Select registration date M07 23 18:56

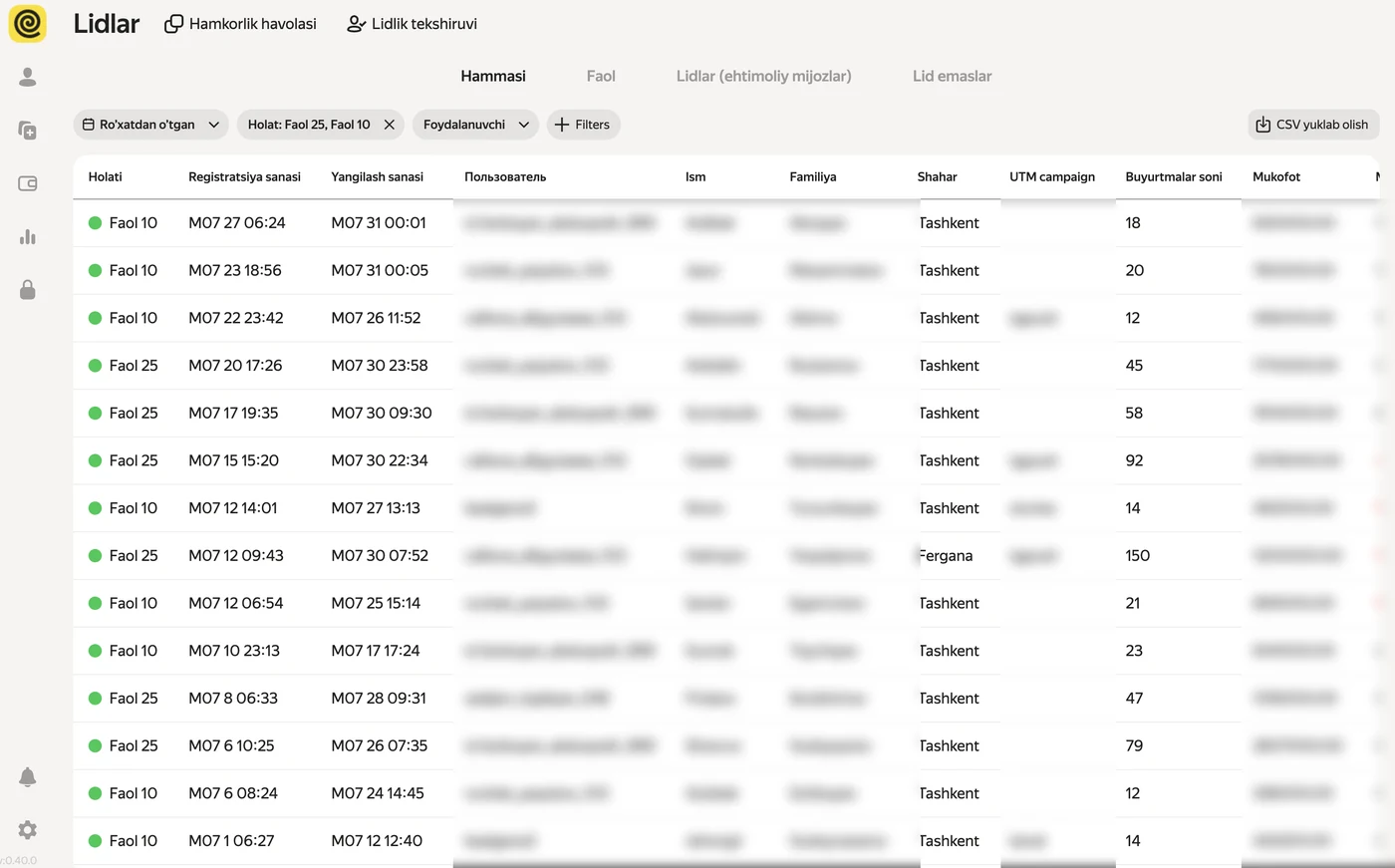click(x=235, y=270)
